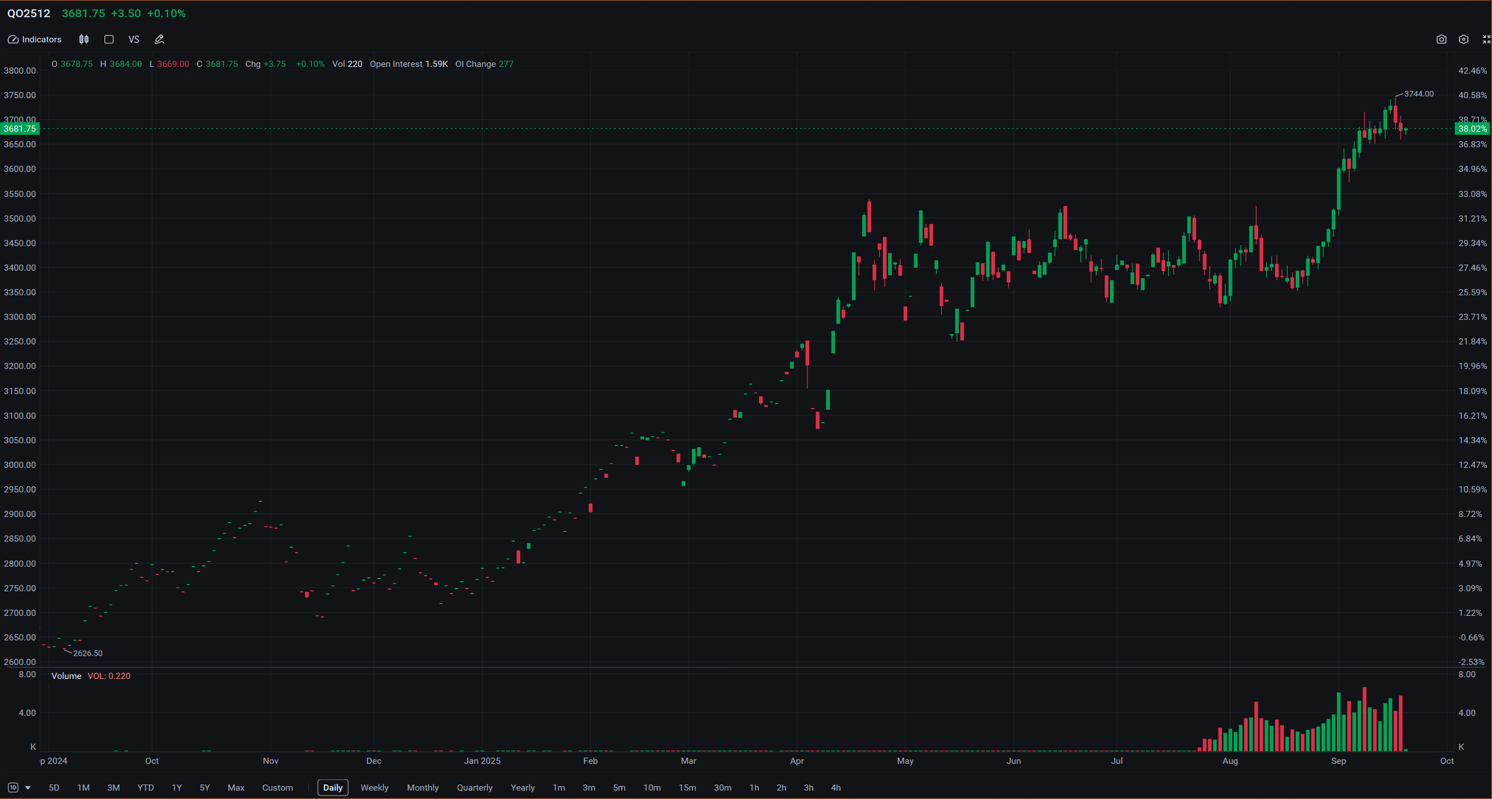Choose the 4h interval
Viewport: 1492px width, 799px height.
(835, 788)
